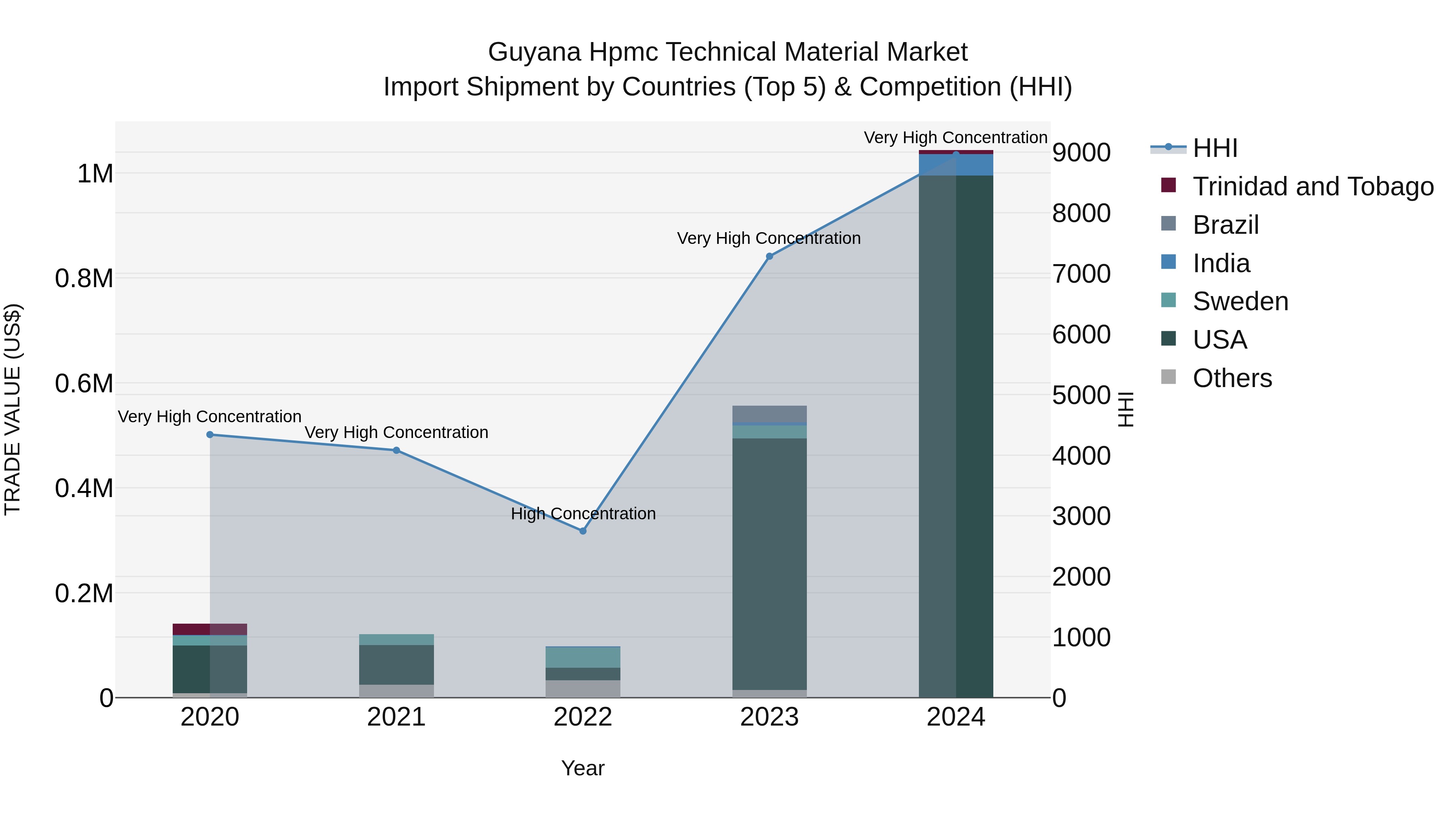Screen dimensions: 1456x819
Task: Click the TRADE VALUE (US$) axis title
Action: pos(13,409)
